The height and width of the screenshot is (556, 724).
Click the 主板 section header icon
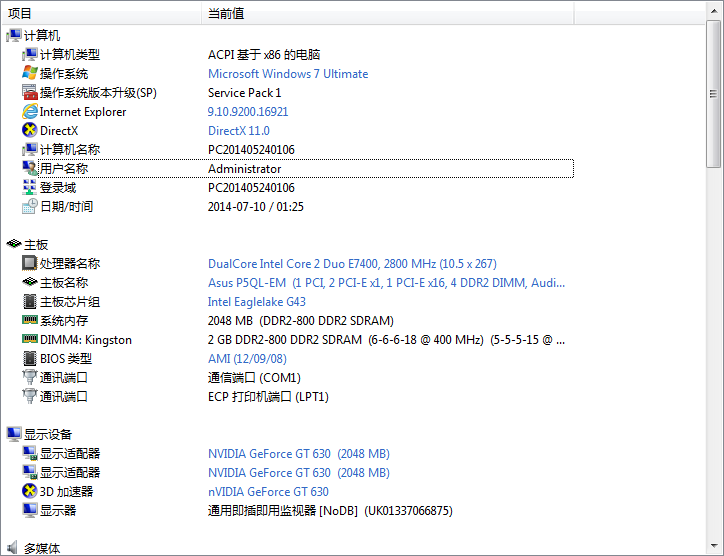point(14,244)
